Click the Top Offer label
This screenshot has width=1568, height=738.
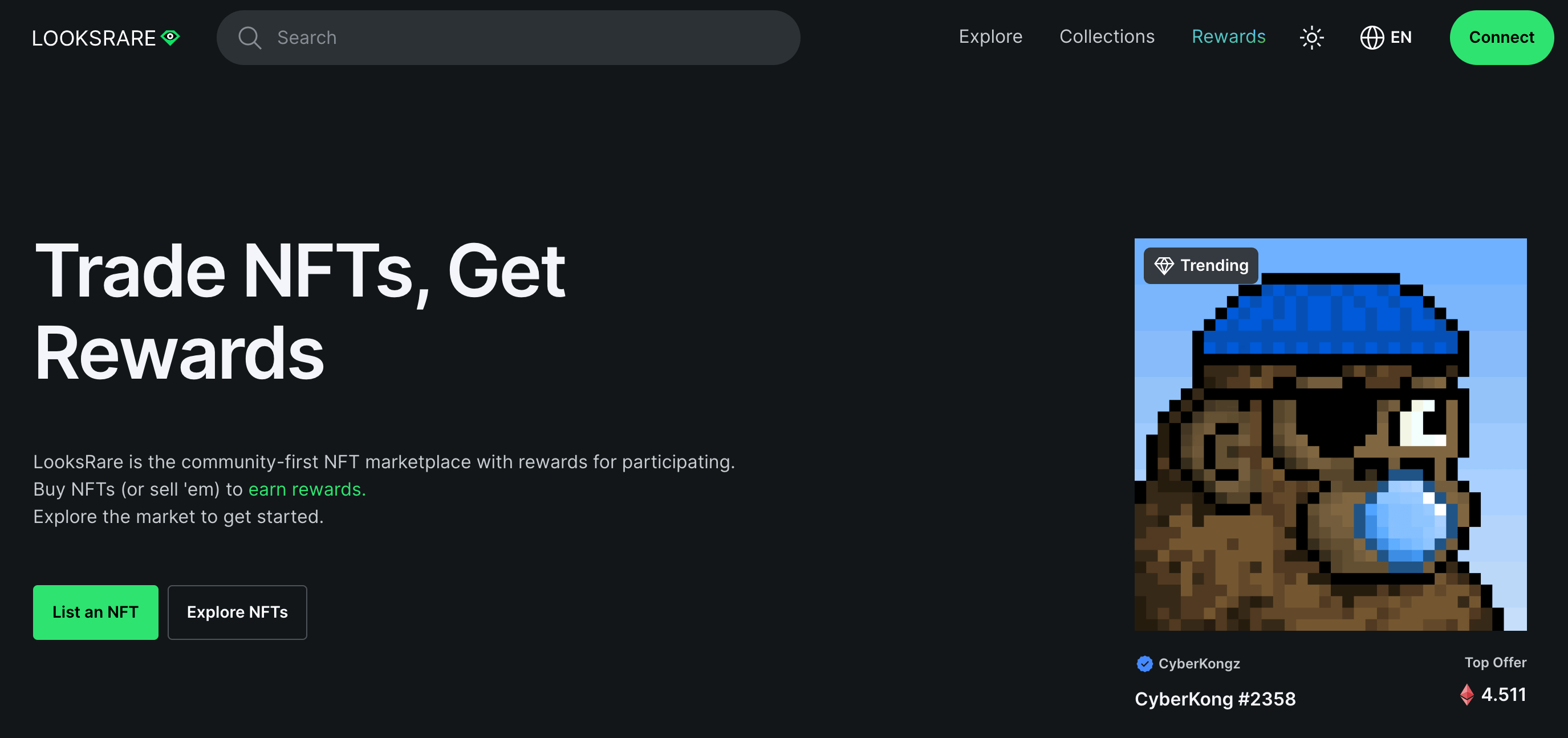(1495, 663)
